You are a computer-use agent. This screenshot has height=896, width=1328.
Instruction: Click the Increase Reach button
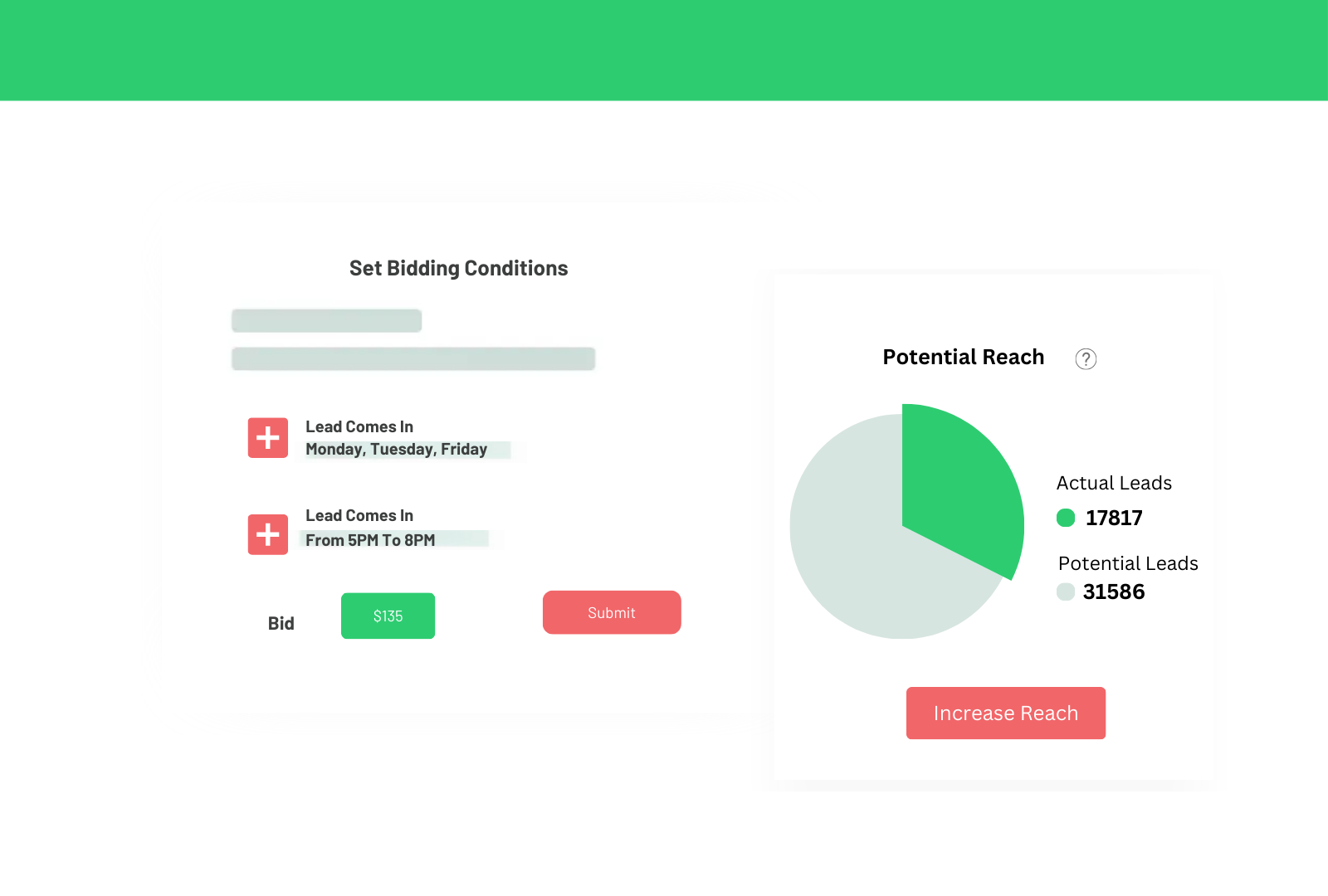click(1005, 712)
